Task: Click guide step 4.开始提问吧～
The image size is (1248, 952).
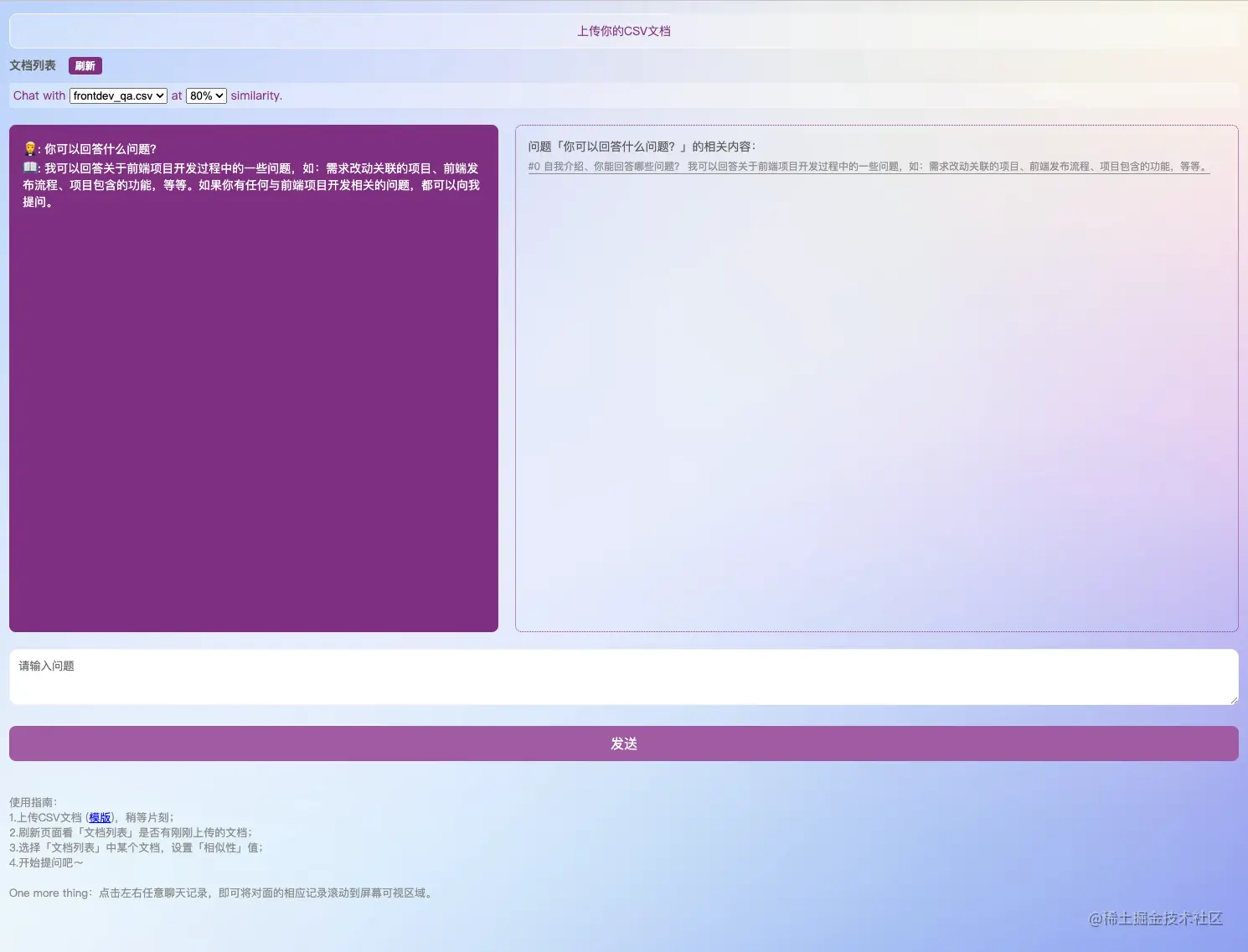Action: coord(46,862)
